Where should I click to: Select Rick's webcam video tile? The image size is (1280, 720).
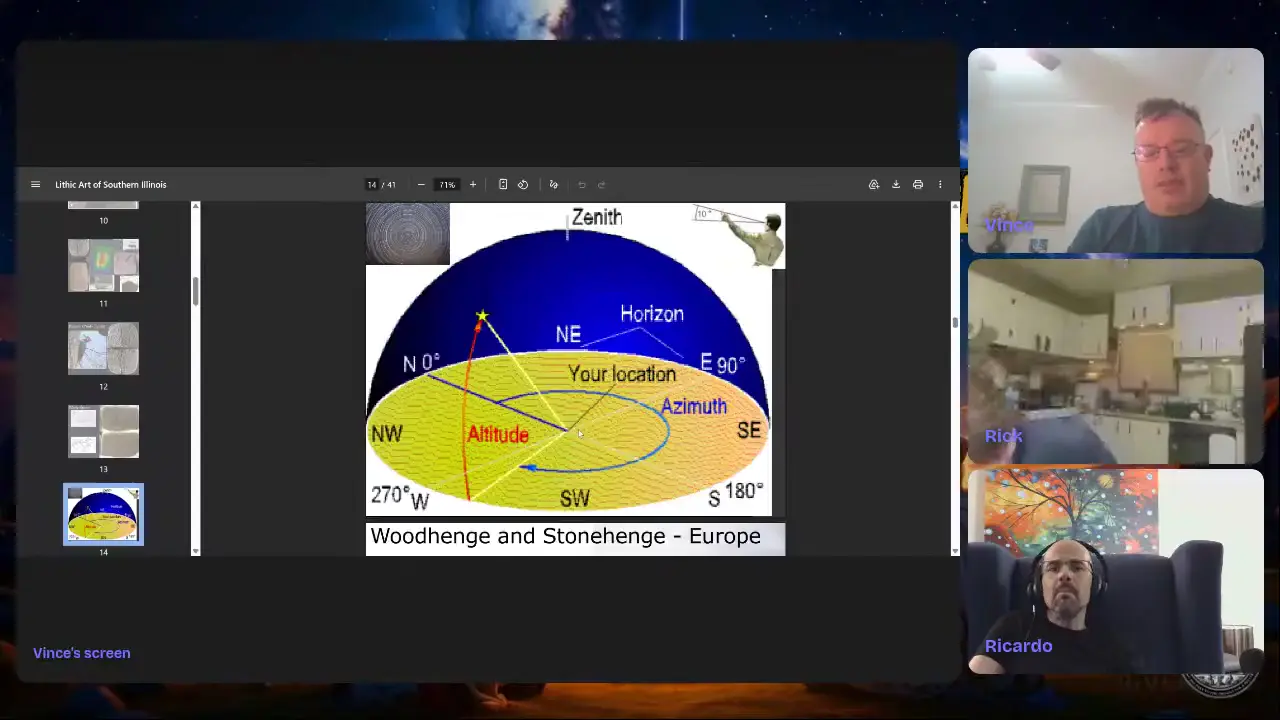coord(1116,362)
